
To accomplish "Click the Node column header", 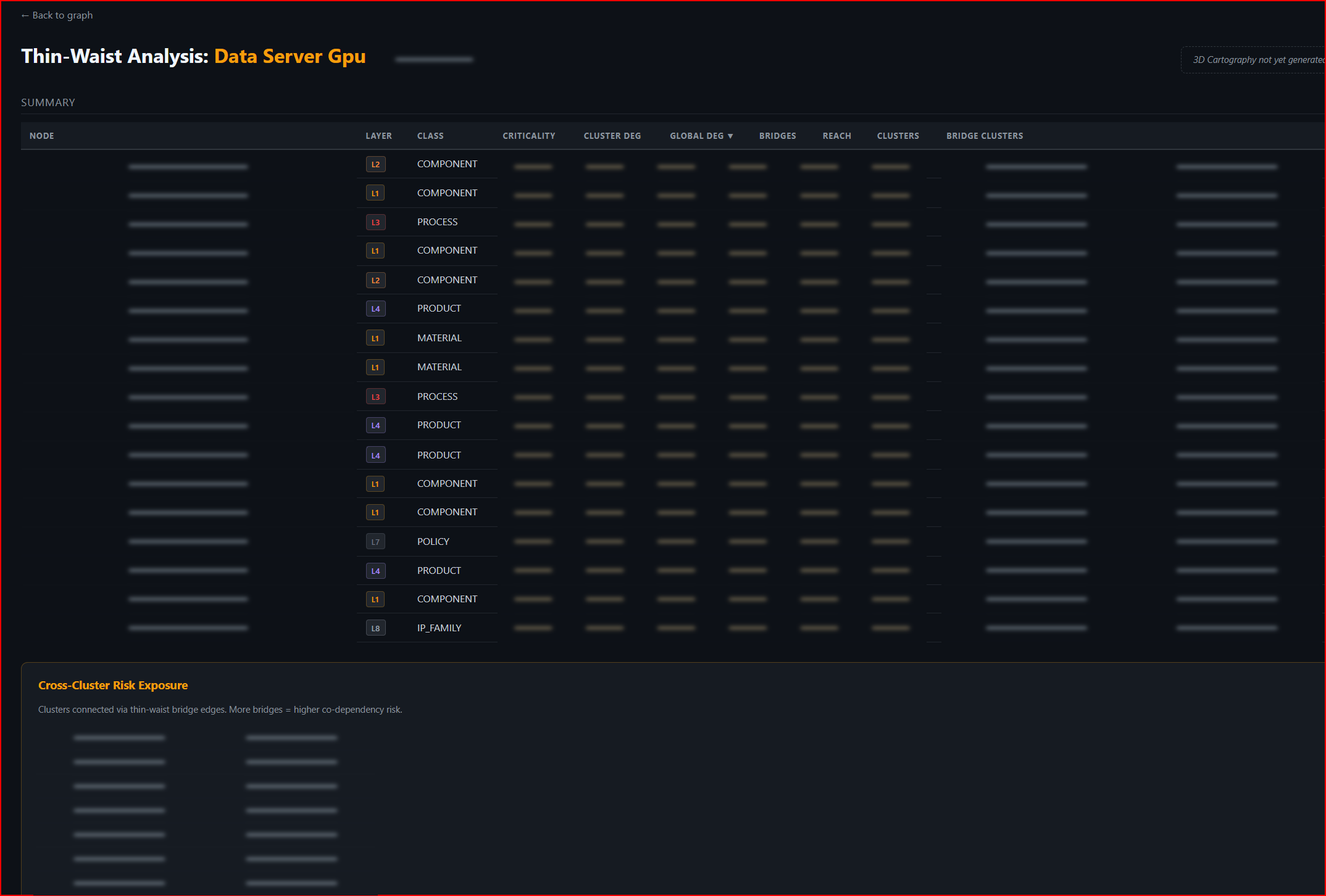I will coord(42,136).
